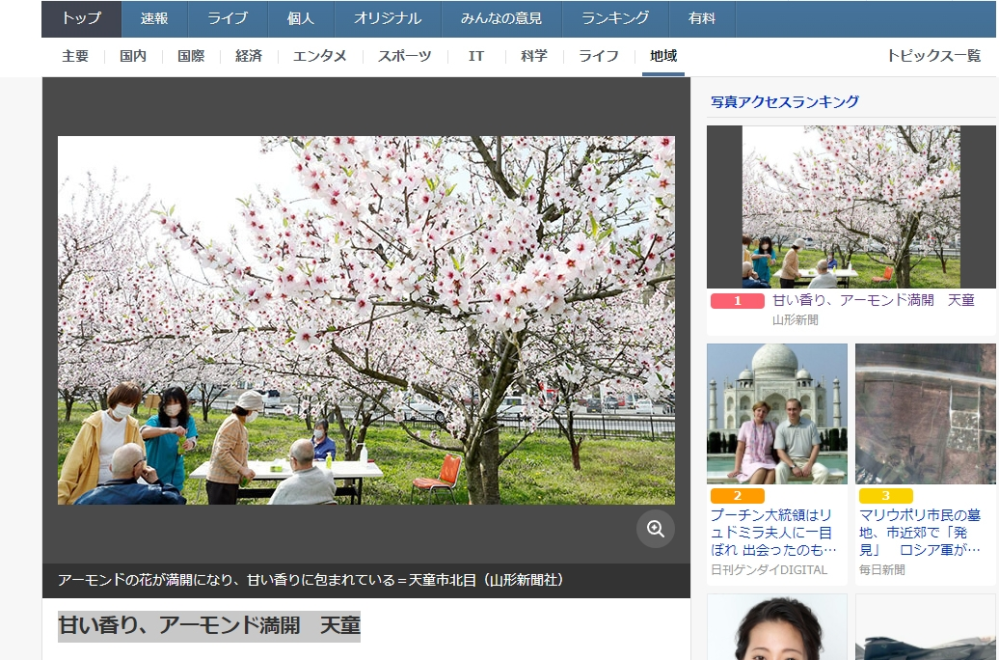Open the 国内 news category
999x660 pixels.
(x=135, y=56)
